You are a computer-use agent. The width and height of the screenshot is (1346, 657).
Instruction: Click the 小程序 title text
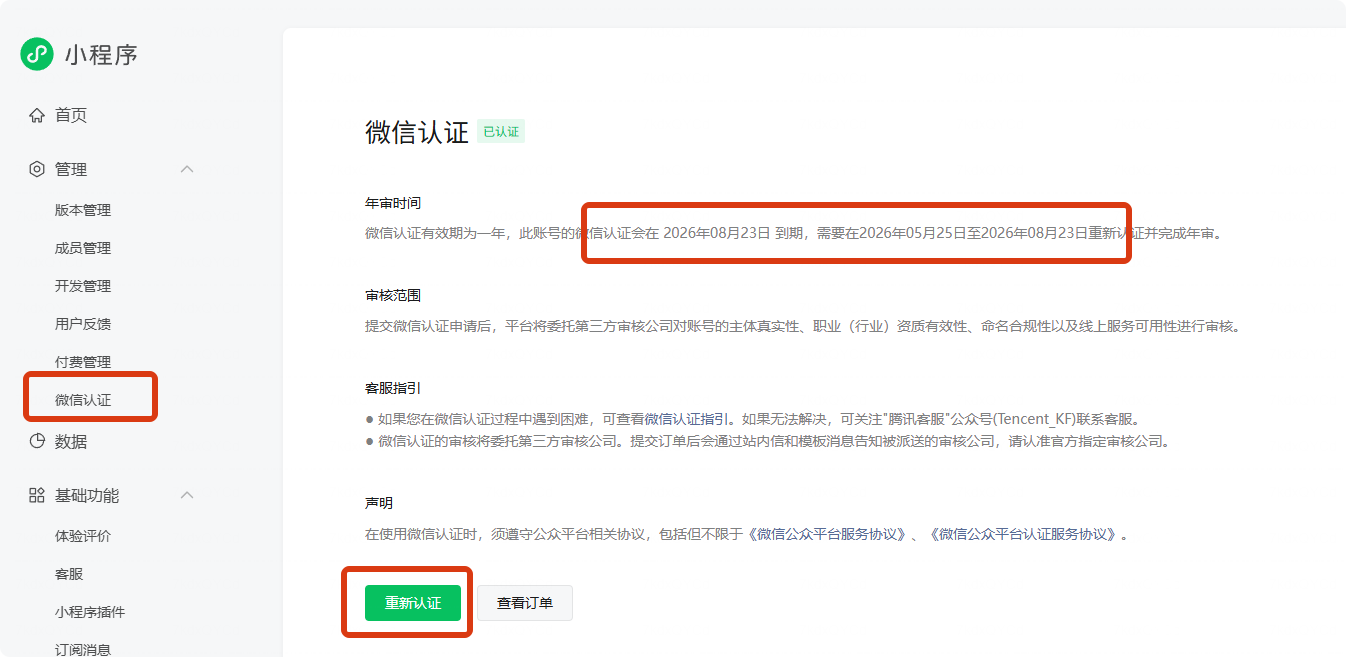101,54
